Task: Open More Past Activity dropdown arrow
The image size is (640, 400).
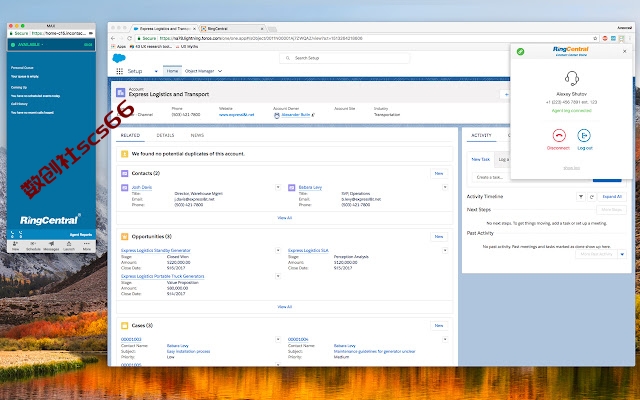Action: pyautogui.click(x=622, y=254)
